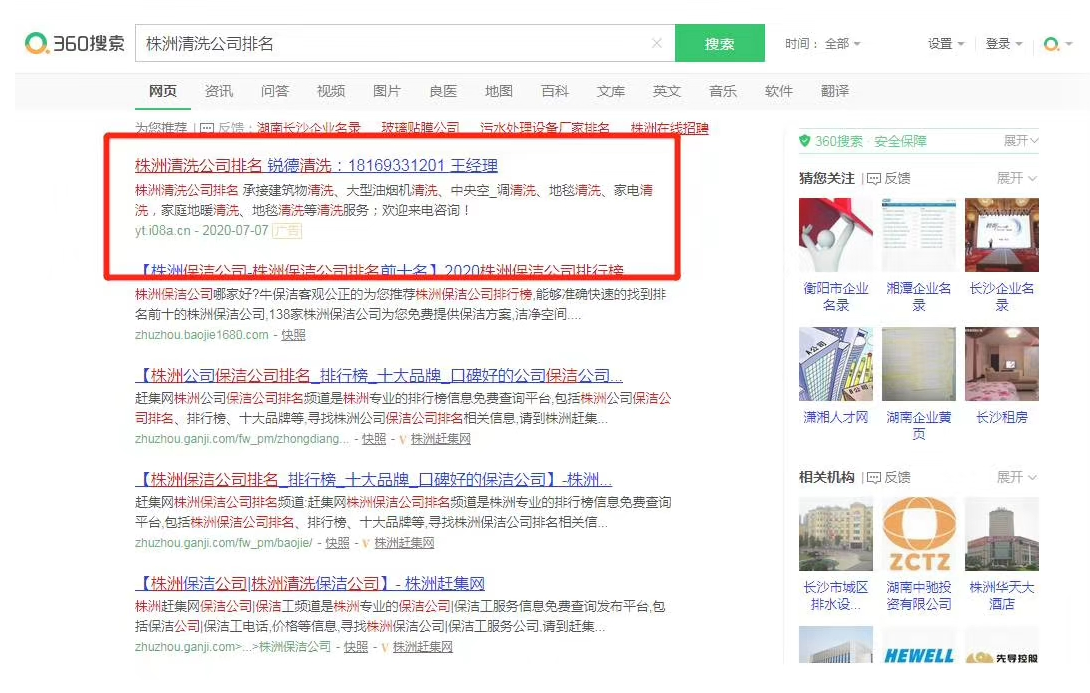This screenshot has width=1090, height=693.
Task: Click the 长沙租房 caption link
Action: 1002,417
